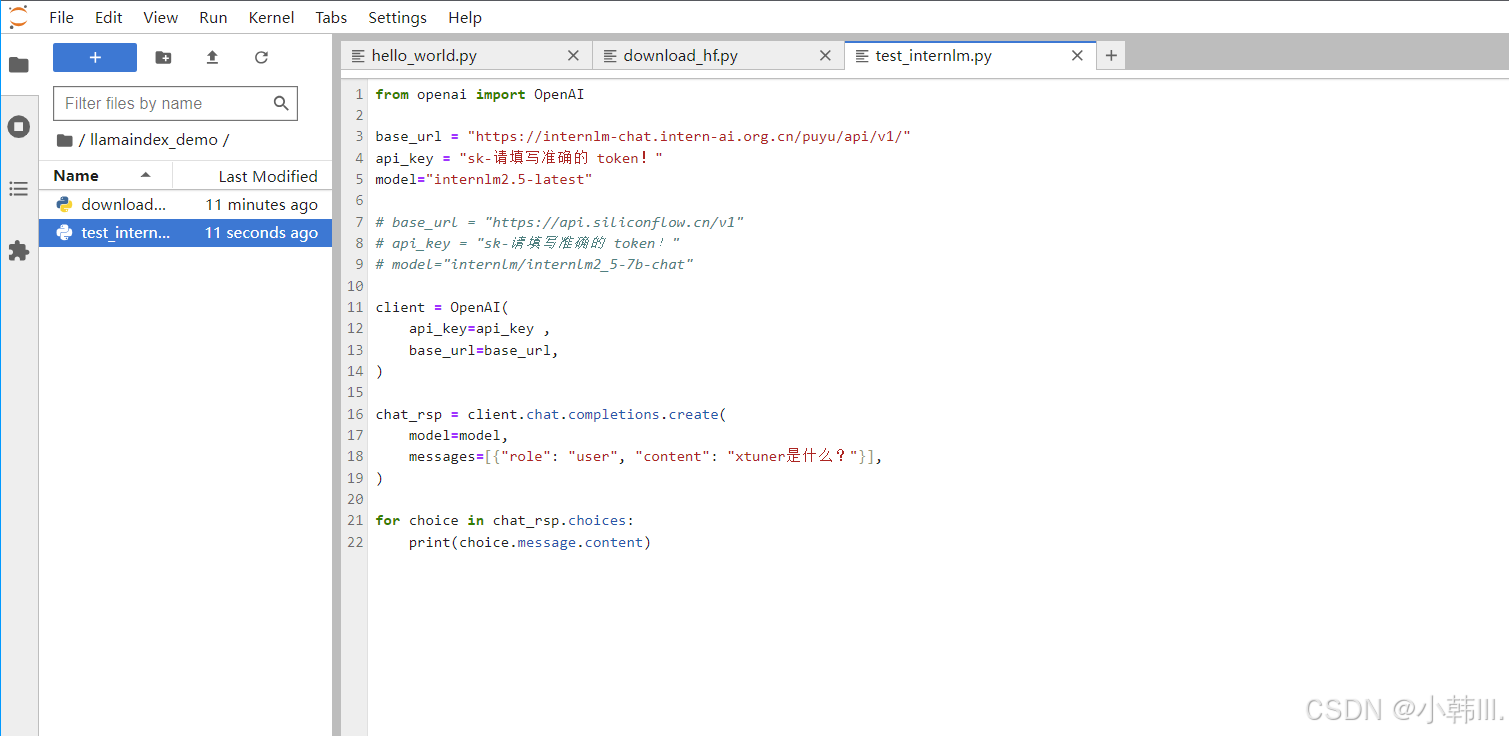The image size is (1509, 736).
Task: Click the blue new launcher button
Action: point(94,57)
